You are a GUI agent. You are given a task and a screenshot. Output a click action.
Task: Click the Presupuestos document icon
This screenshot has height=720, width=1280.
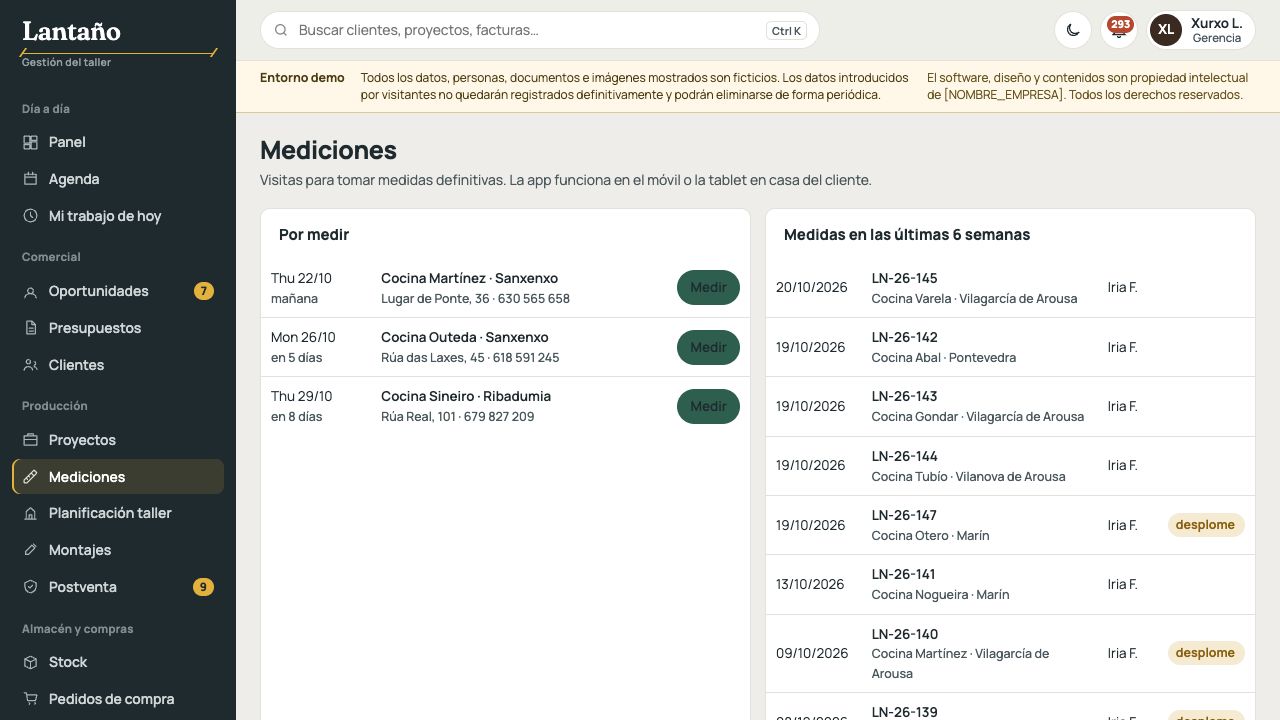point(30,328)
